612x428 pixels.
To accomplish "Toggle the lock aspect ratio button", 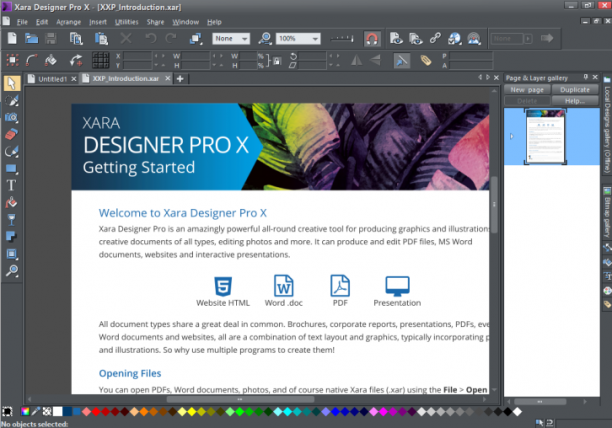I will [277, 61].
